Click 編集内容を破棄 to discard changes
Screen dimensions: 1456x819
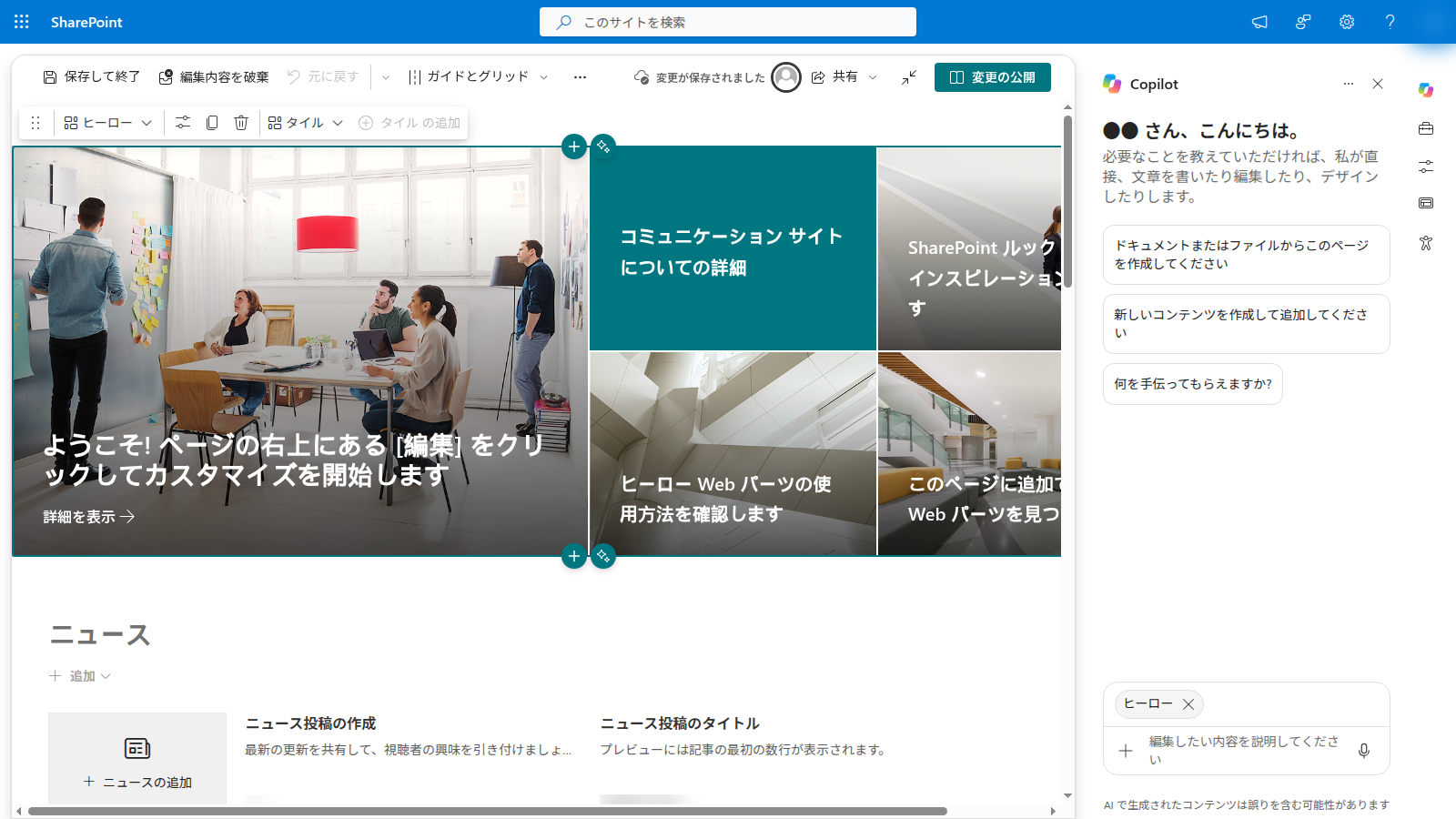214,77
